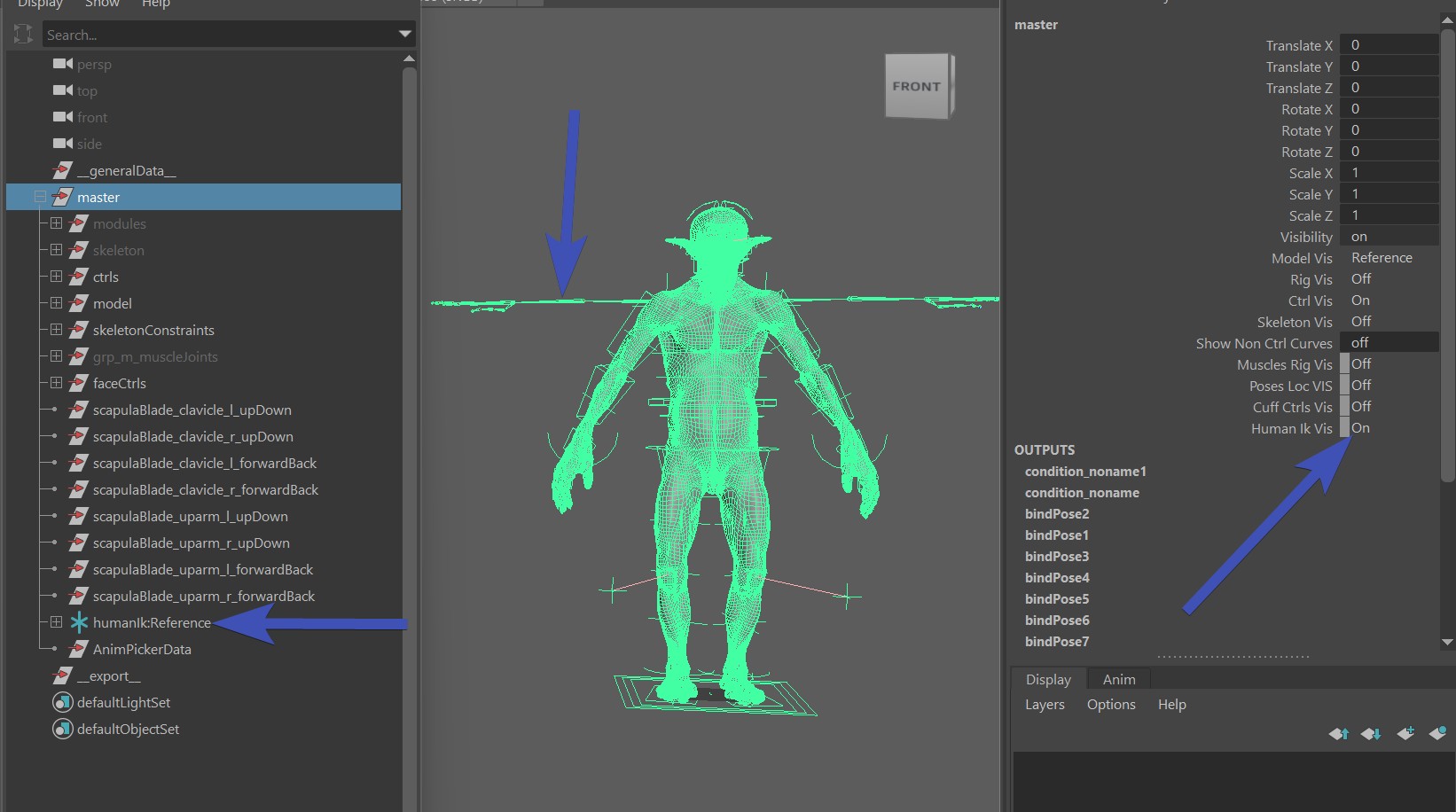
Task: Click the persp camera icon in the outliner
Action: pos(62,64)
